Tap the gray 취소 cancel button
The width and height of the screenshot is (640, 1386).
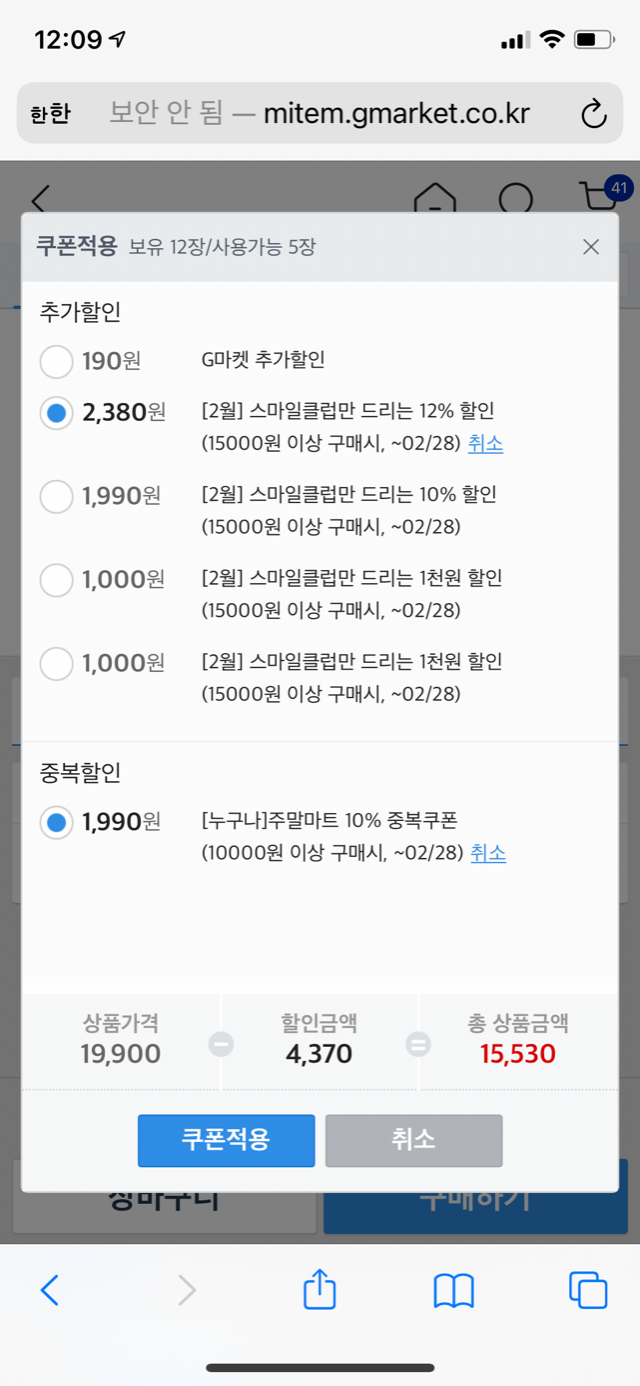pos(413,1140)
